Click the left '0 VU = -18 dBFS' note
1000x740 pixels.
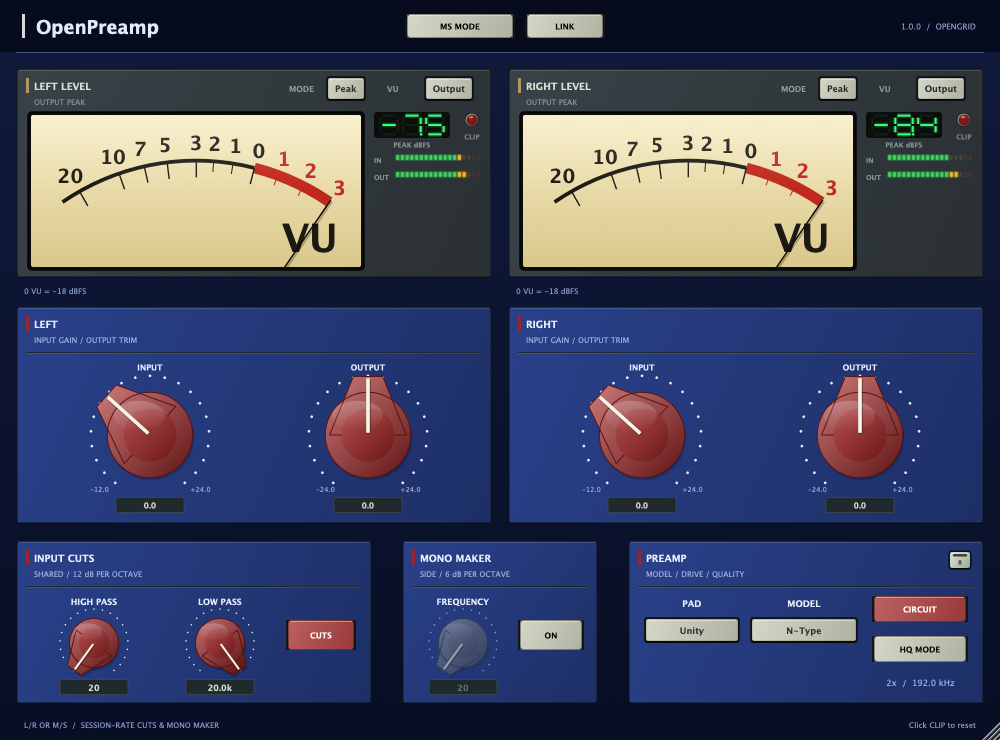pyautogui.click(x=55, y=291)
